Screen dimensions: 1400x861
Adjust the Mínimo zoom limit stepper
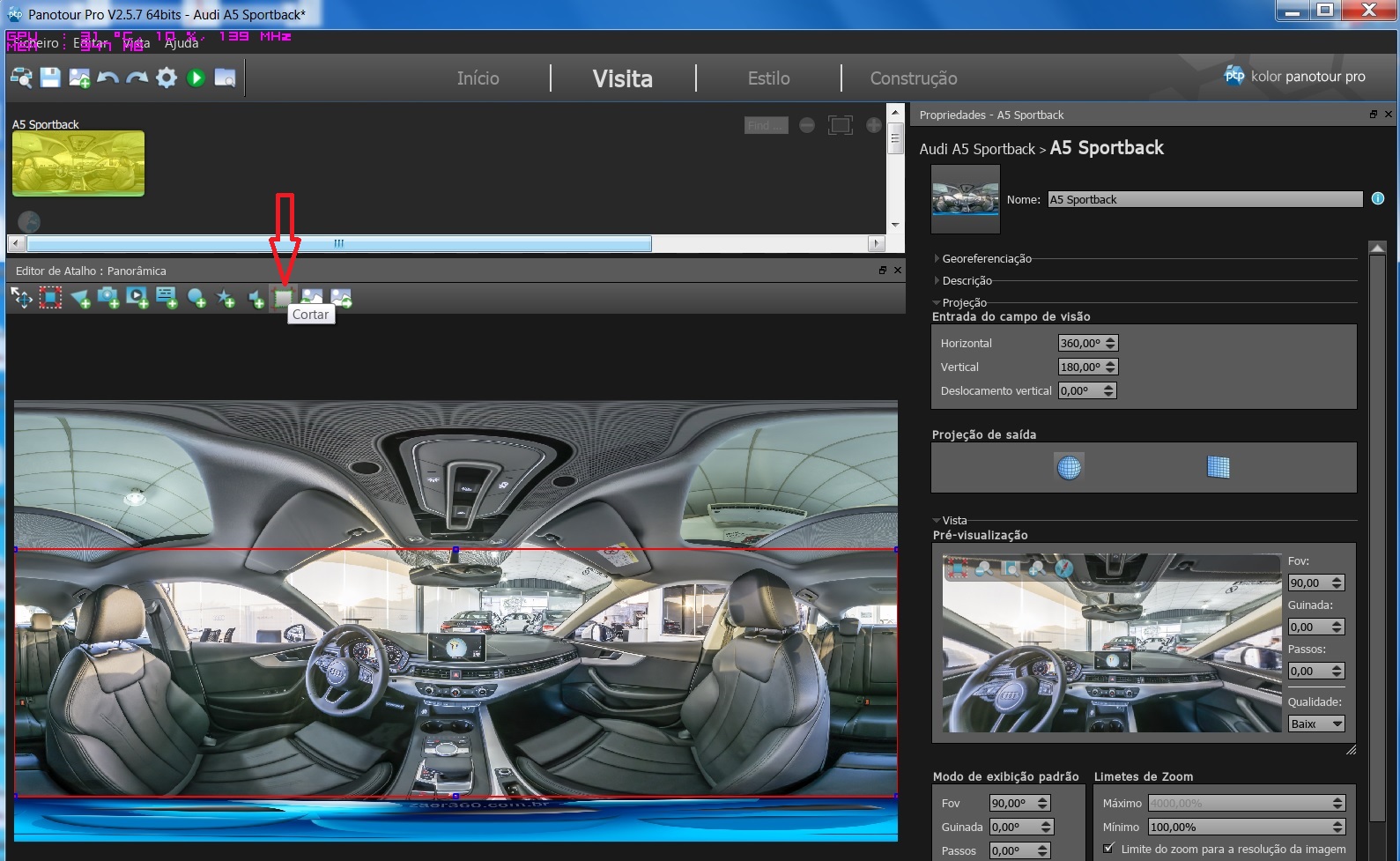(1338, 827)
